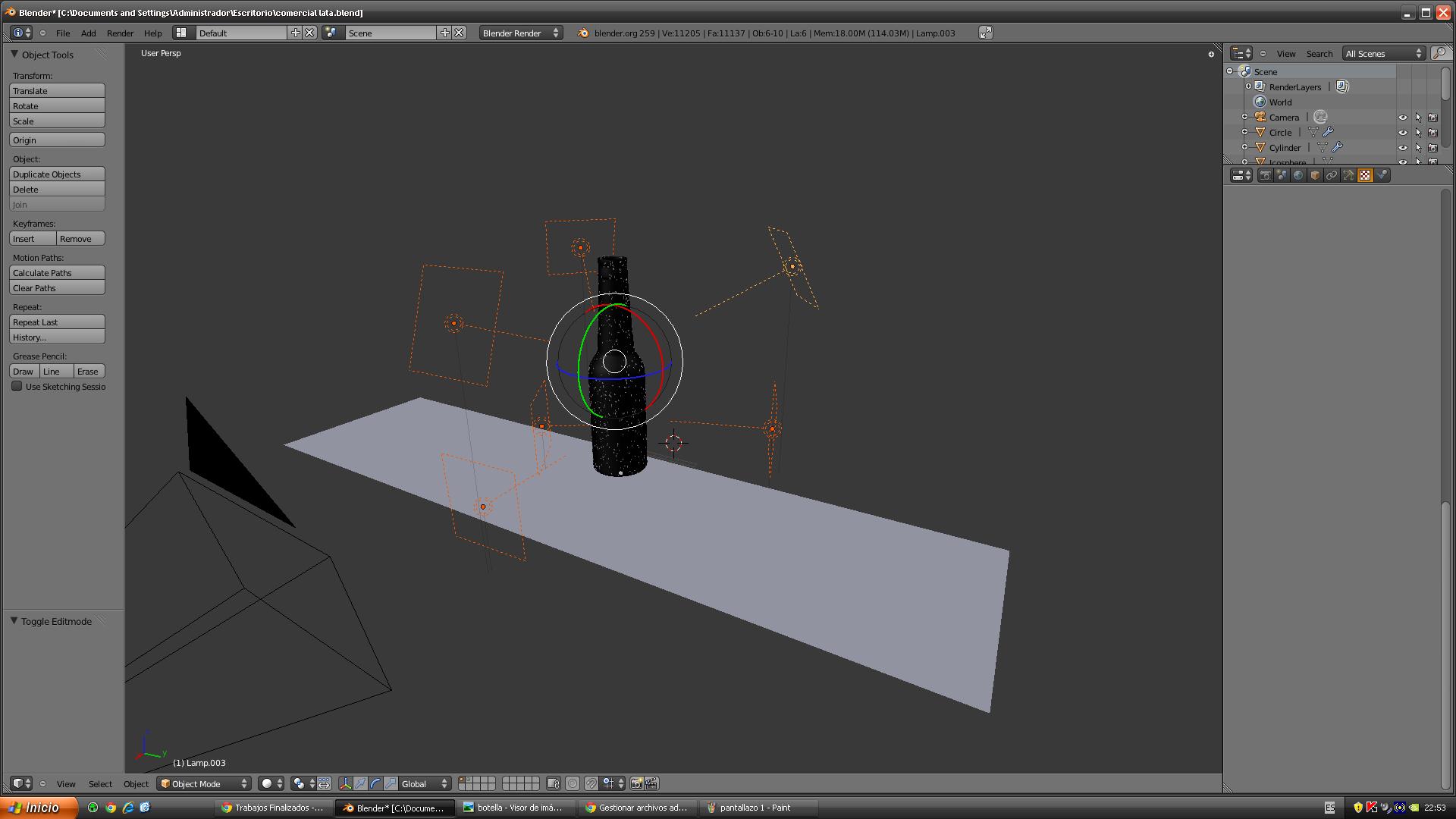Open the Render properties camera tab
This screenshot has width=1456, height=819.
(x=1265, y=175)
